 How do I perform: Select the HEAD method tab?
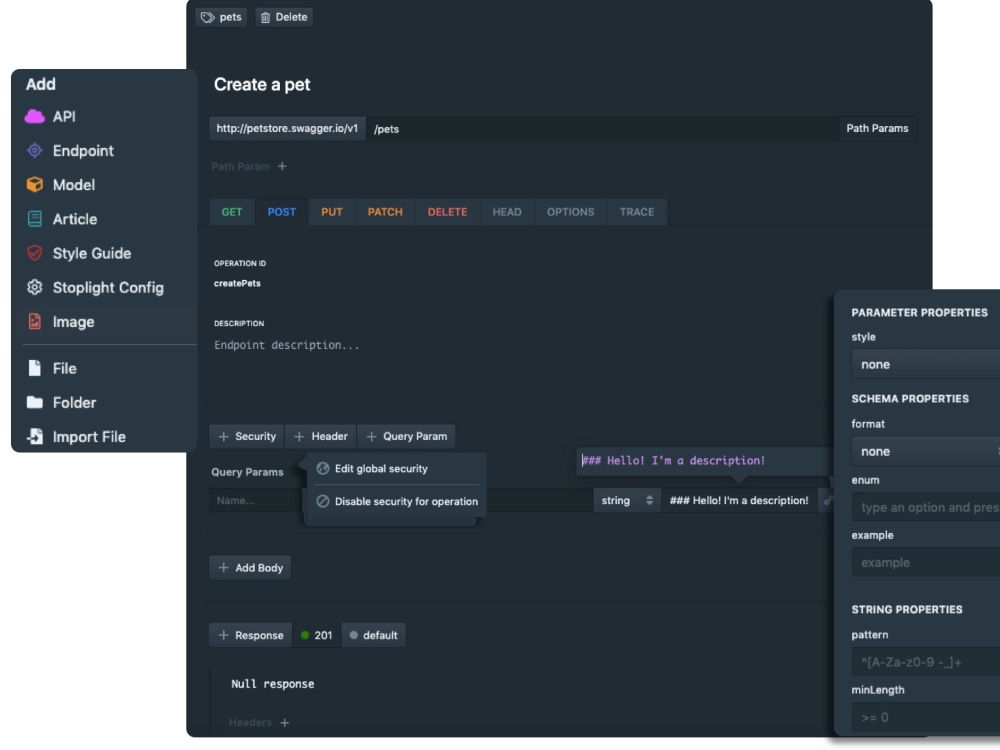click(x=506, y=212)
